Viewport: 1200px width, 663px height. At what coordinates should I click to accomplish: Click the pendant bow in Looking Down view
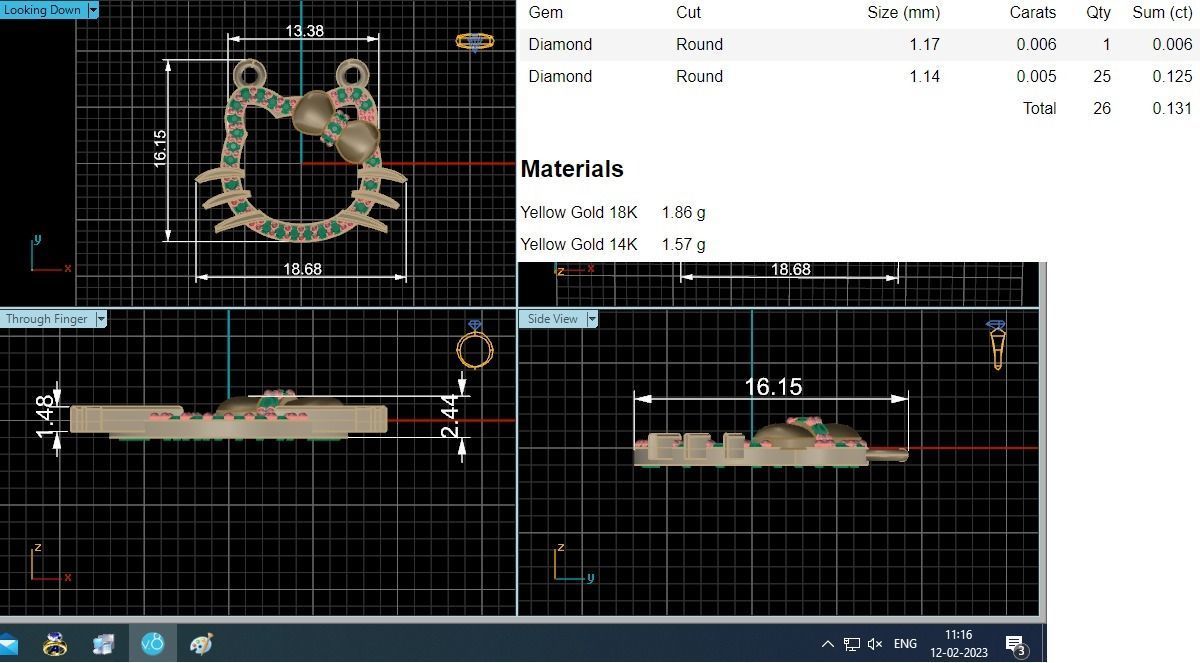coord(338,125)
